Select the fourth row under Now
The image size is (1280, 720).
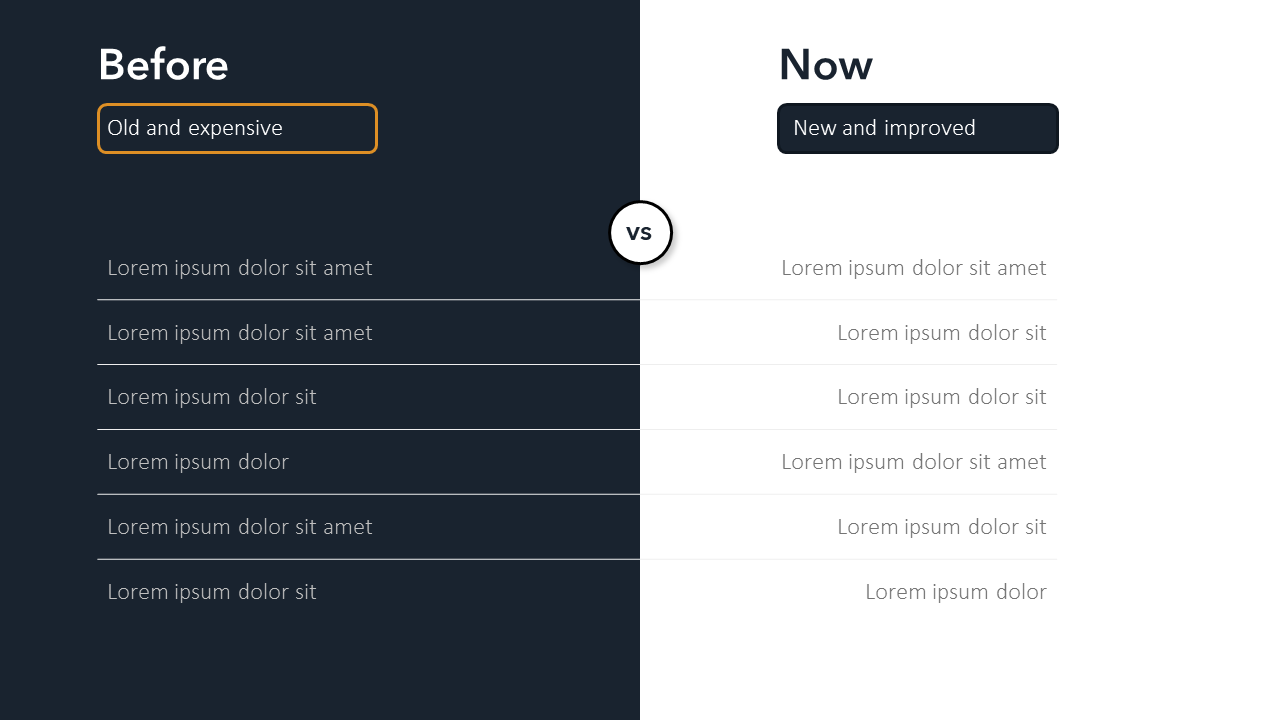click(913, 462)
